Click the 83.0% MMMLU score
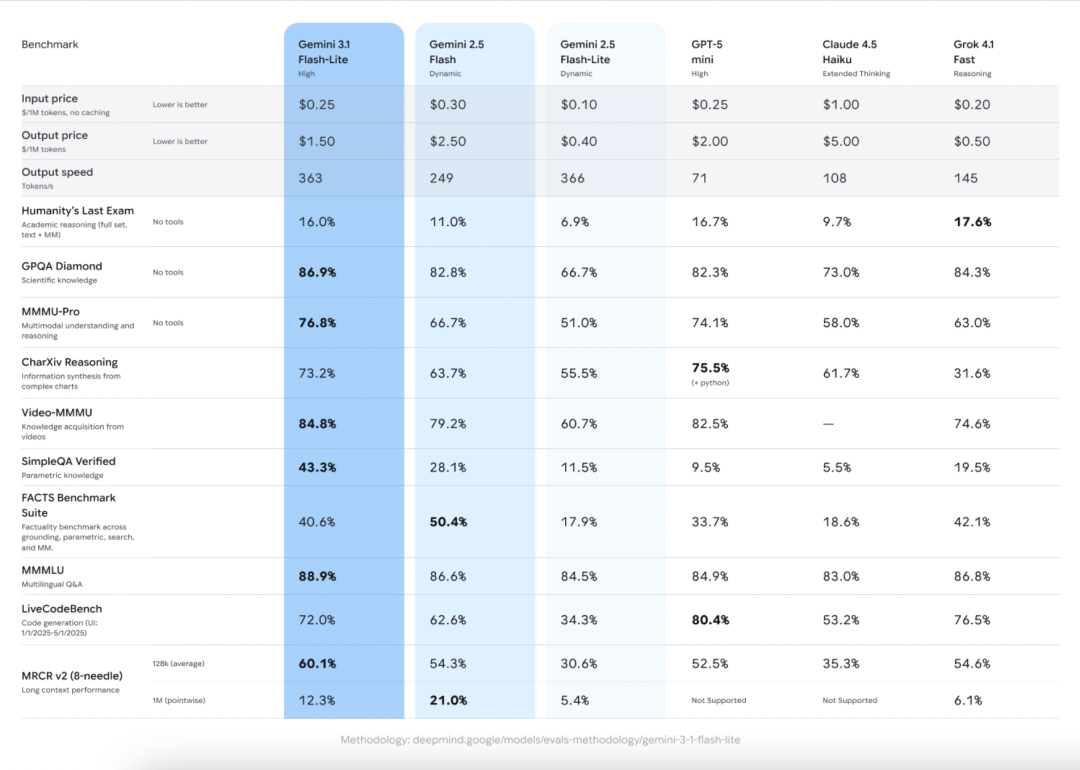The width and height of the screenshot is (1080, 770). click(x=841, y=576)
